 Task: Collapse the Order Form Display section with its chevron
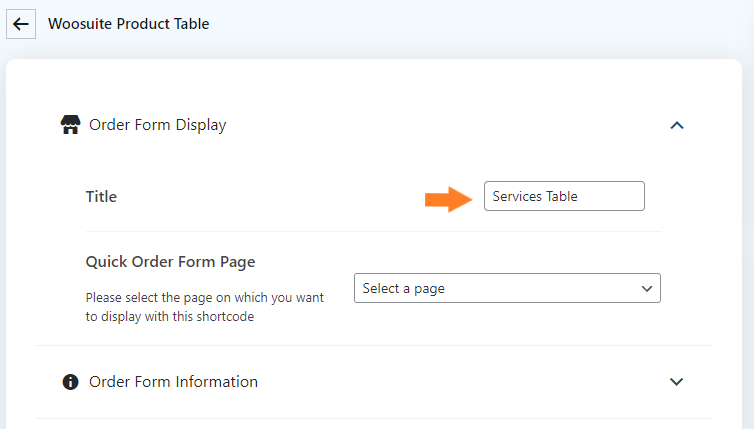pos(677,126)
